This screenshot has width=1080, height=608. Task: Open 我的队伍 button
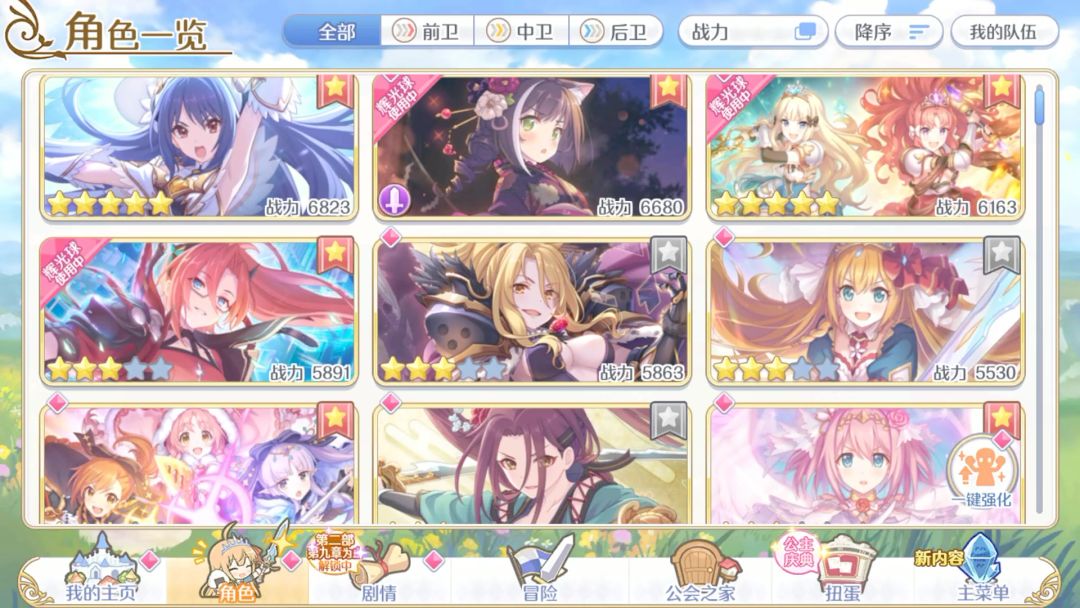coord(1004,32)
